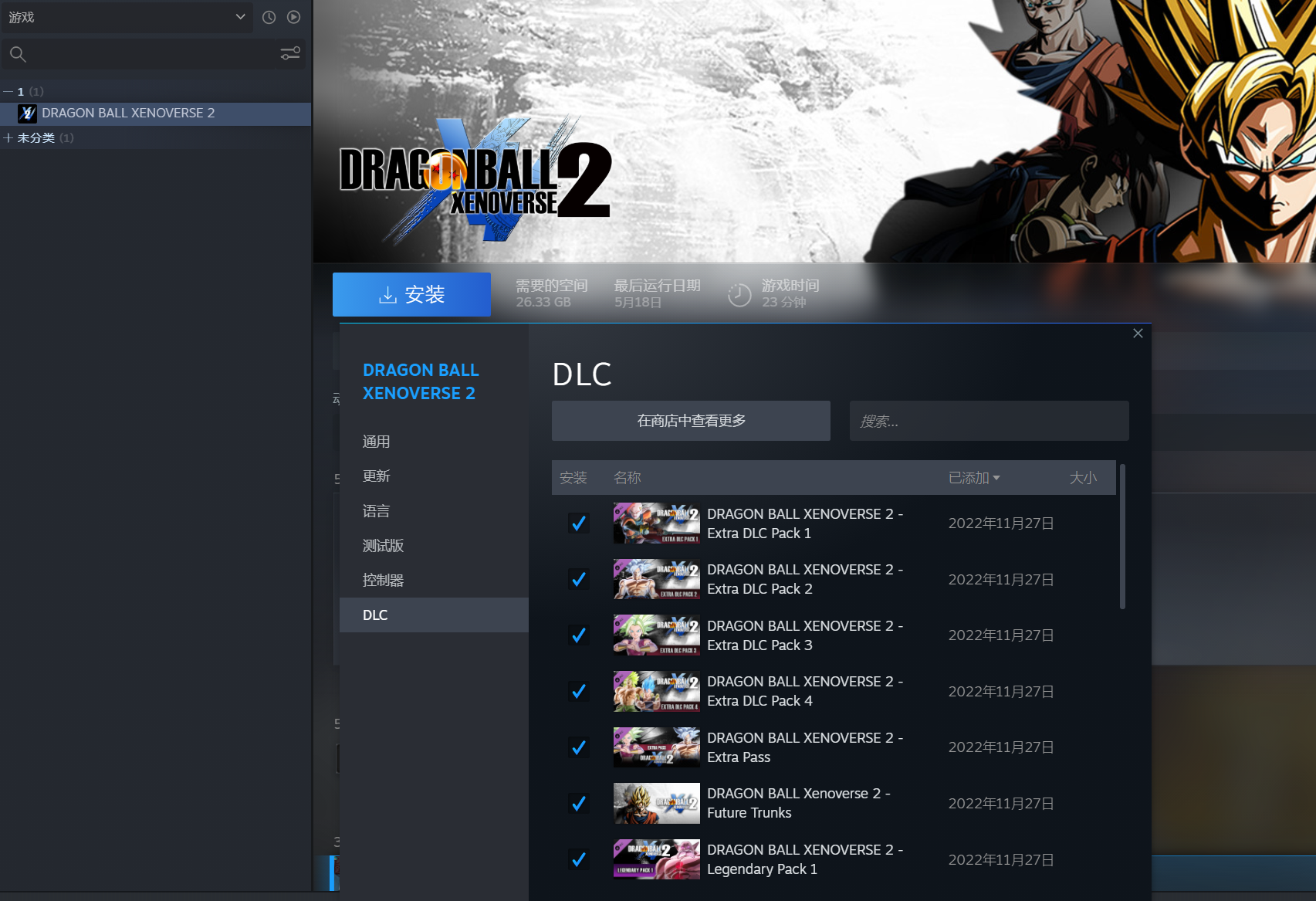This screenshot has height=901, width=1316.
Task: Click the 5月18日 last played date
Action: pos(638,302)
